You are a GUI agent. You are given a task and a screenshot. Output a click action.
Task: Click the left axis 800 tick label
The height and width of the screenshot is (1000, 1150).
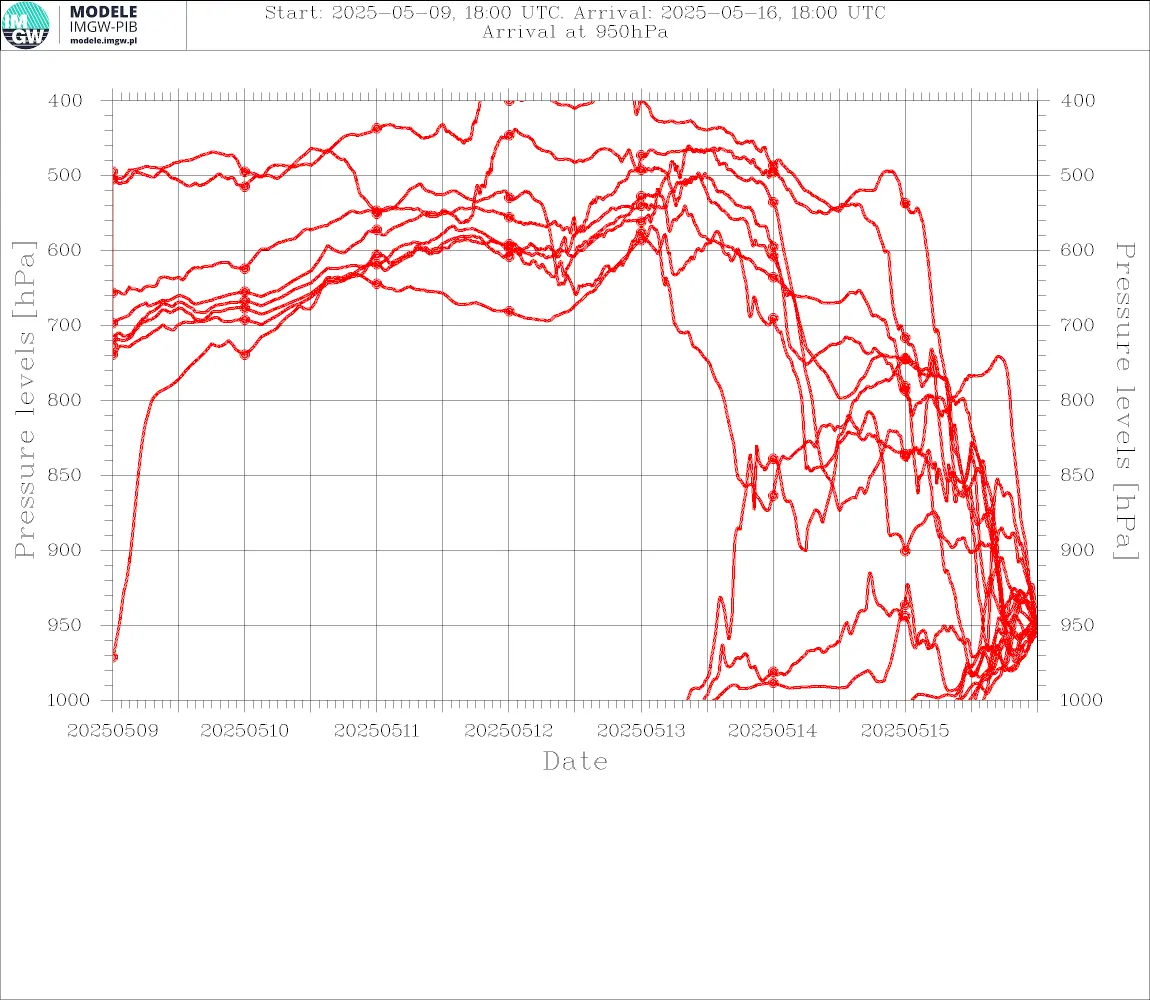point(65,400)
